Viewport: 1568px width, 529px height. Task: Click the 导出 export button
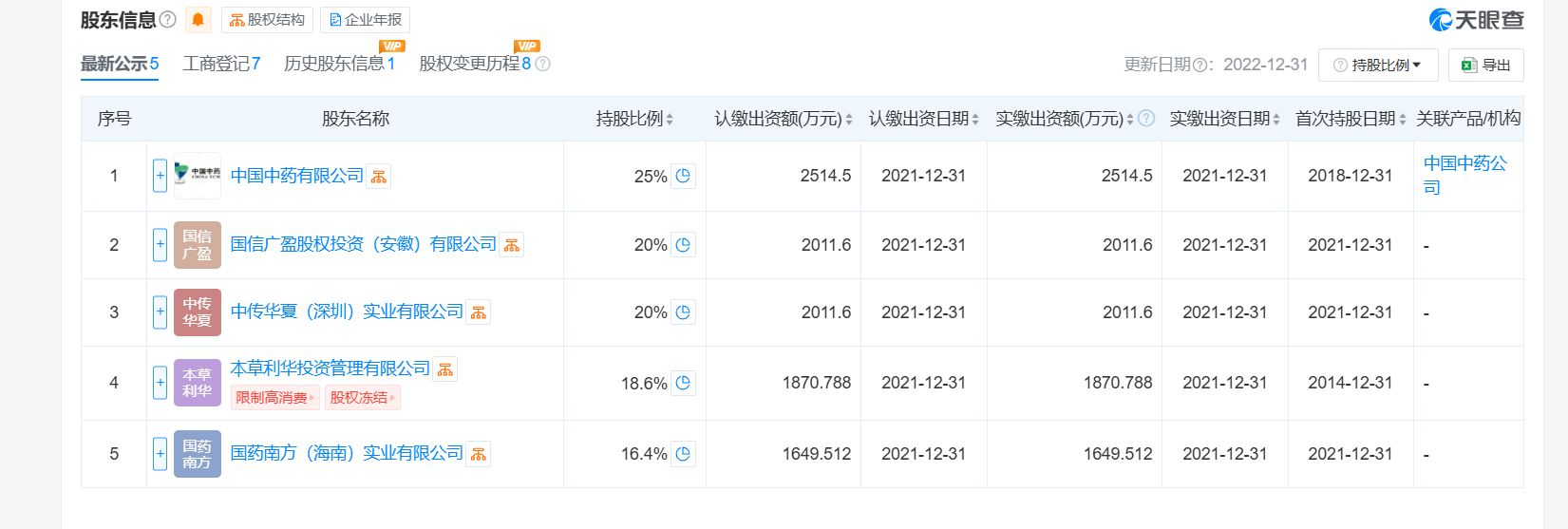click(x=1486, y=66)
